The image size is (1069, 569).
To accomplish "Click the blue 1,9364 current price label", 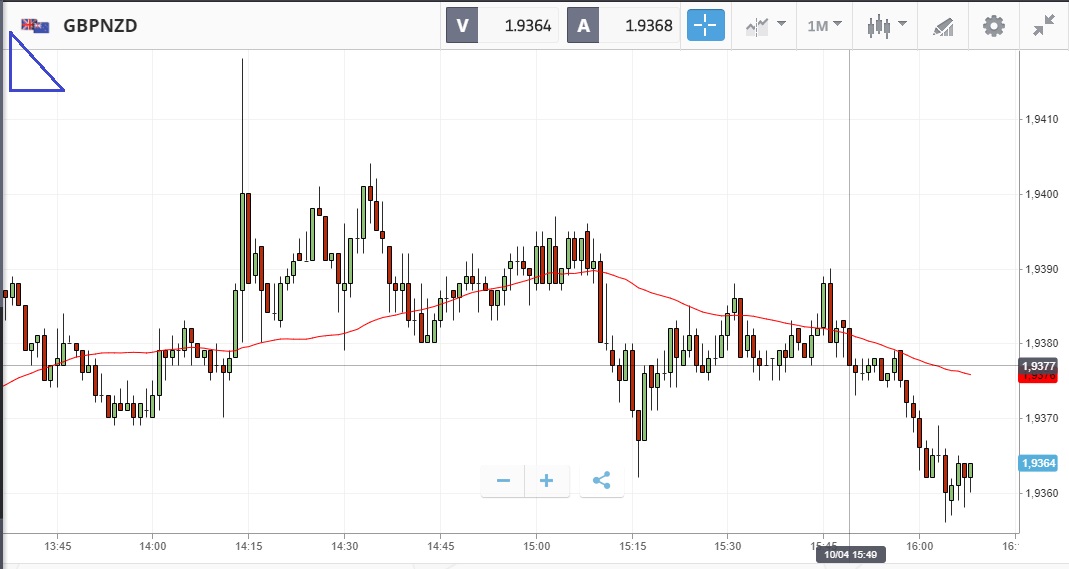I will point(1038,463).
